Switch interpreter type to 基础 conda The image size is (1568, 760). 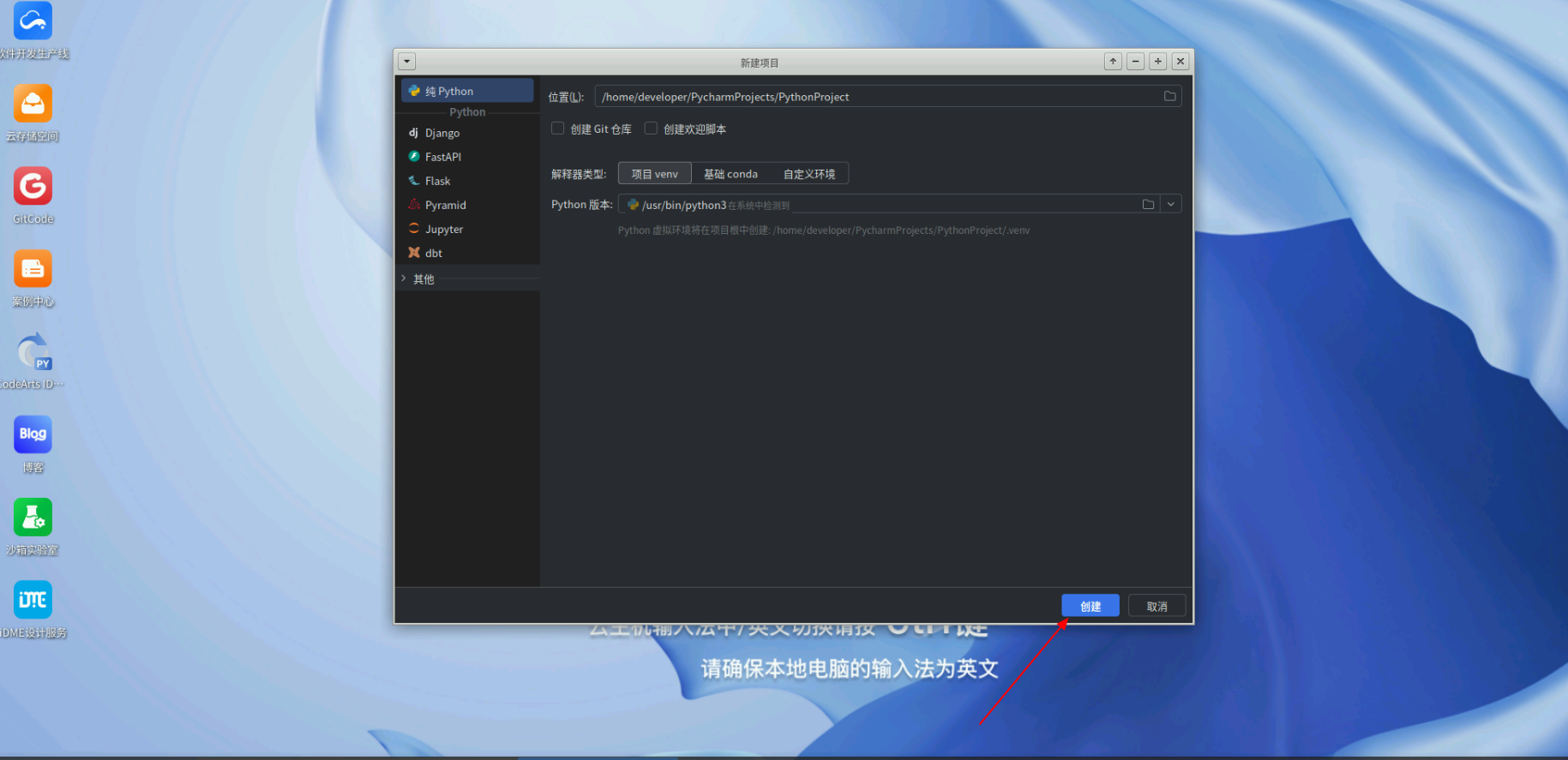pyautogui.click(x=730, y=174)
